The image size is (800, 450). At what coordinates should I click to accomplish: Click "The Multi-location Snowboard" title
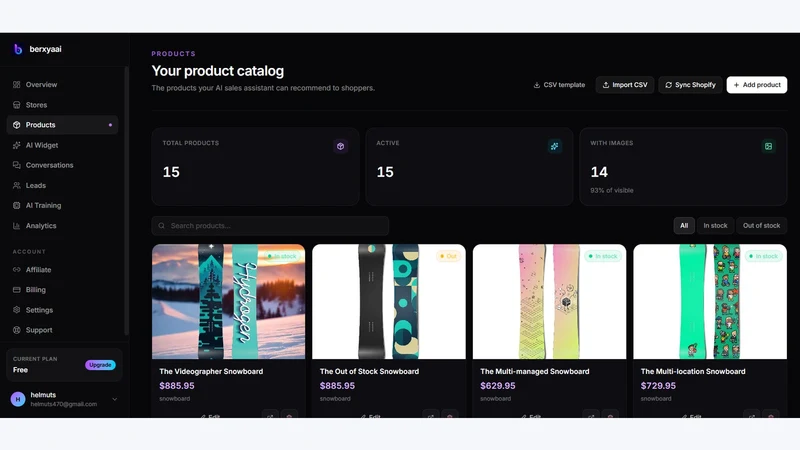(693, 371)
